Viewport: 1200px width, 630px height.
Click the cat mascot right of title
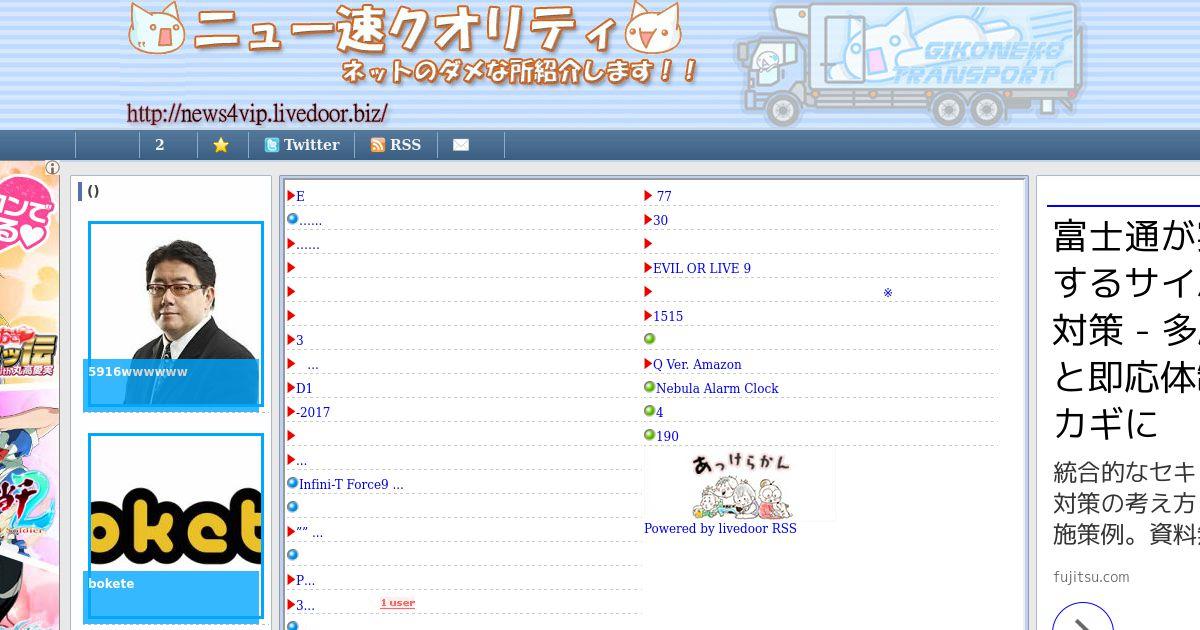(x=653, y=28)
